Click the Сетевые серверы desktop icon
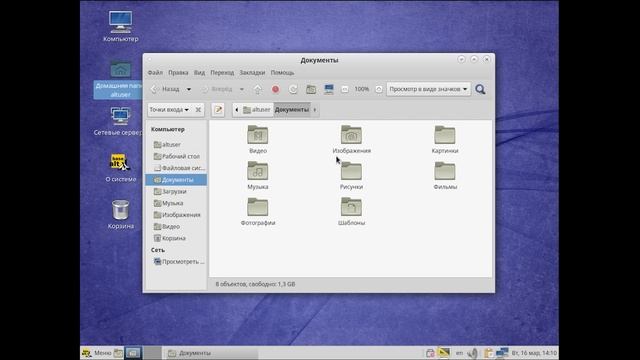The image size is (640, 360). click(x=120, y=121)
